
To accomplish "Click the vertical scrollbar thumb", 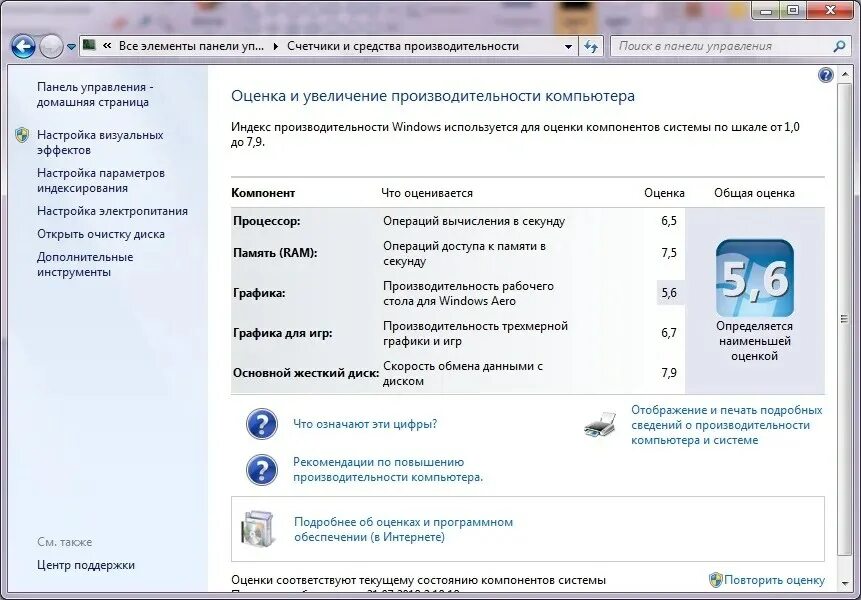I will pos(844,319).
